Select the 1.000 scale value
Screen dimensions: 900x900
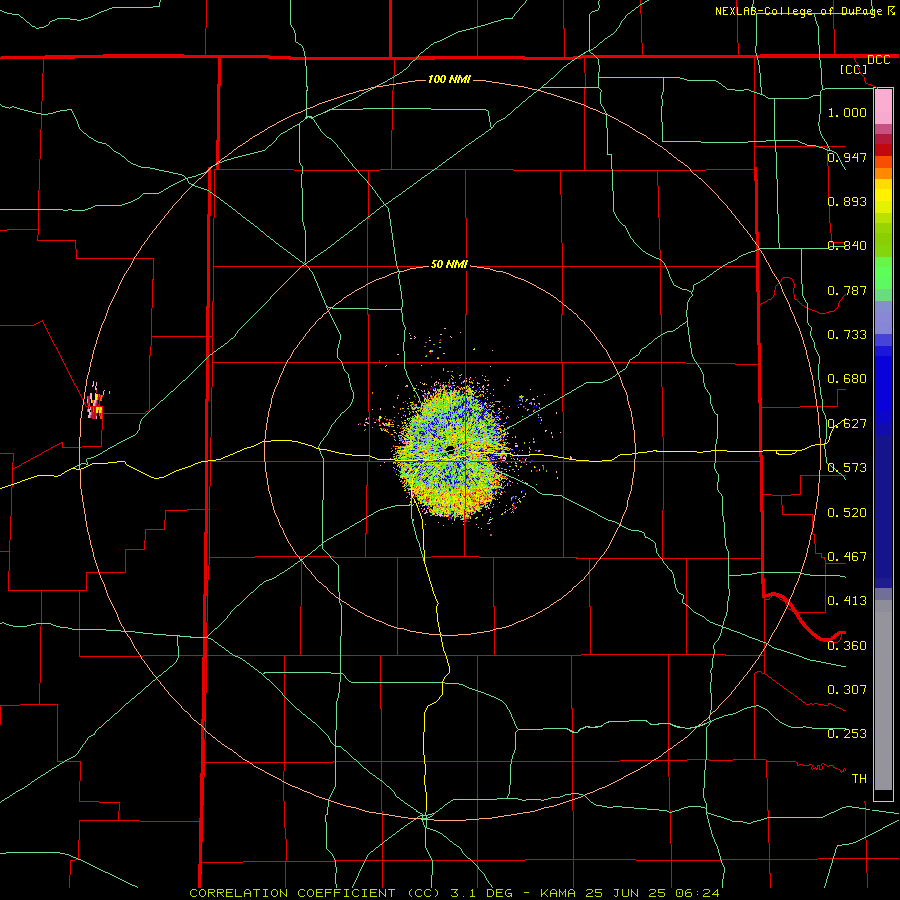coord(847,112)
